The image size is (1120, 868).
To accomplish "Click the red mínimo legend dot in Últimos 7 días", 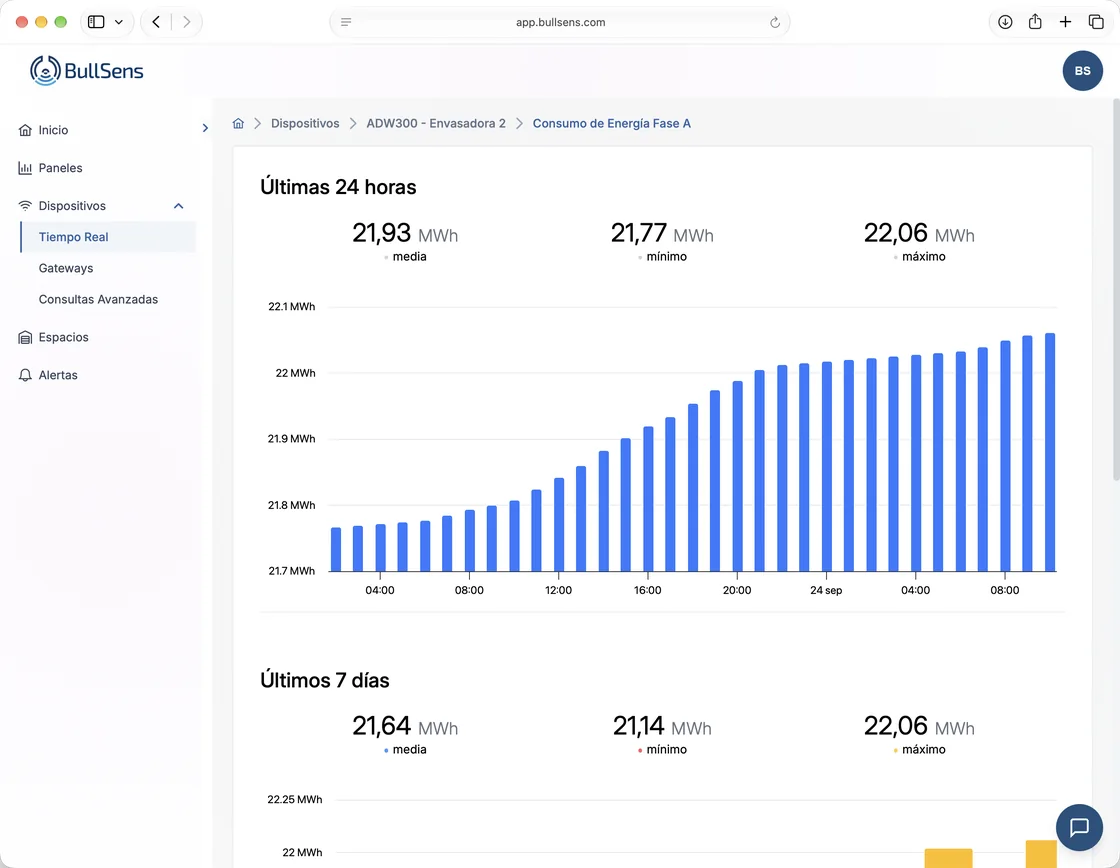I will click(x=640, y=750).
